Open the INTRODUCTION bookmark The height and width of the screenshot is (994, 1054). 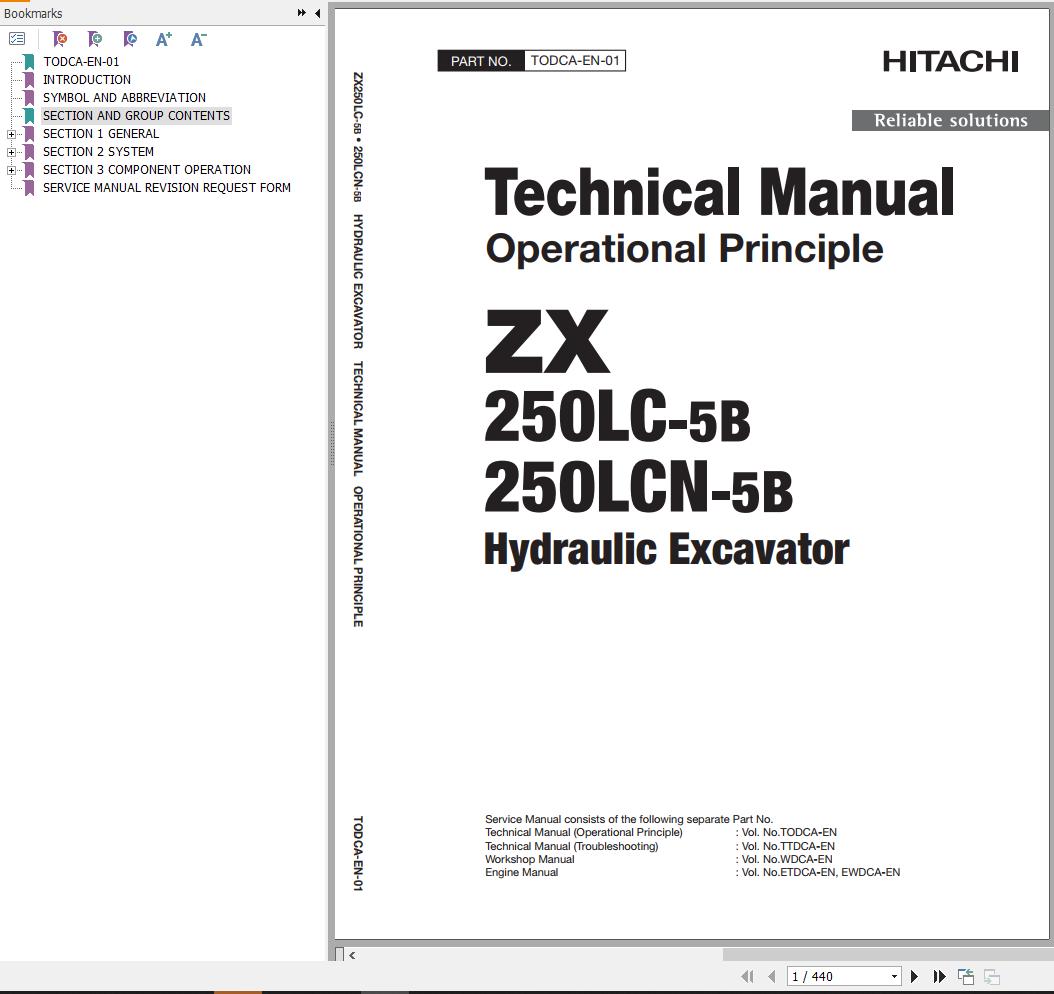(87, 80)
